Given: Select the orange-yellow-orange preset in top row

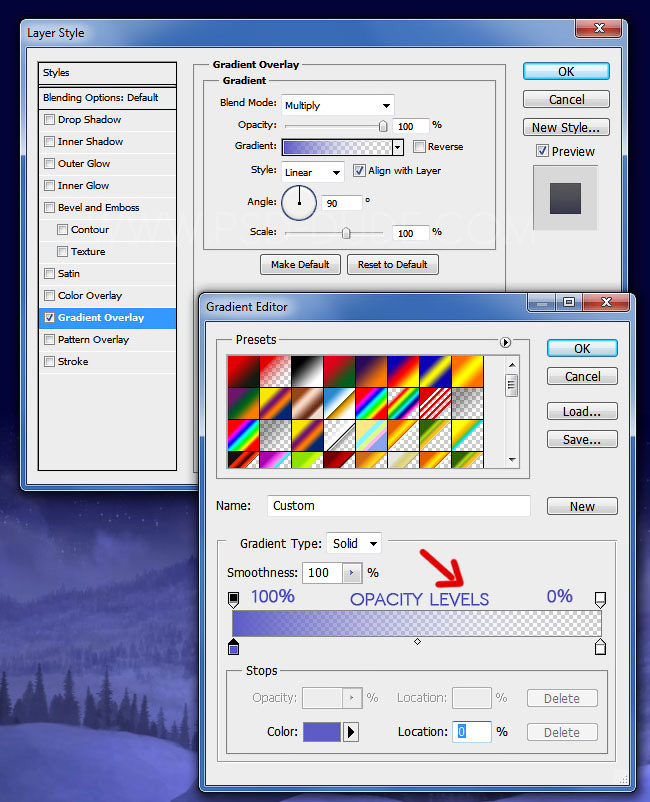Looking at the screenshot, I should pyautogui.click(x=467, y=371).
